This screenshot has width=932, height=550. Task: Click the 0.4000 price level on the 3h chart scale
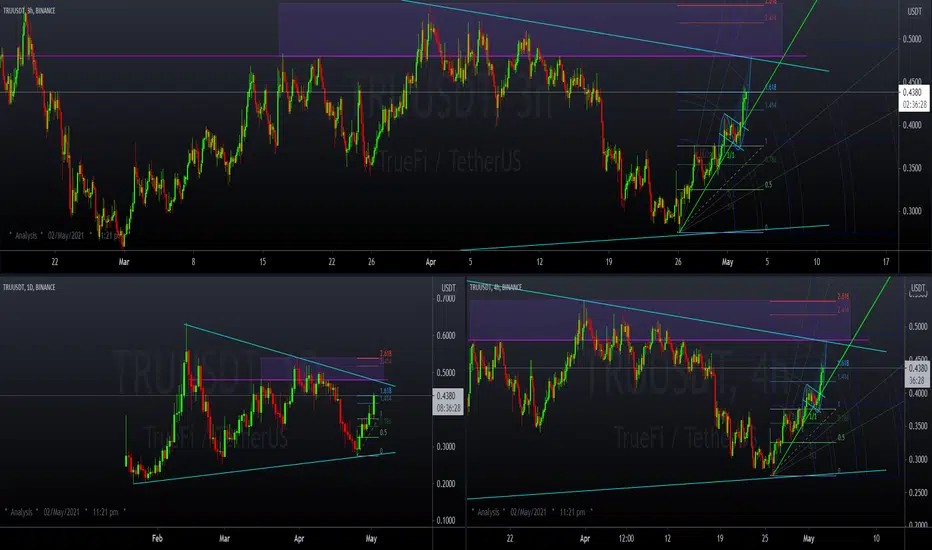[x=912, y=125]
